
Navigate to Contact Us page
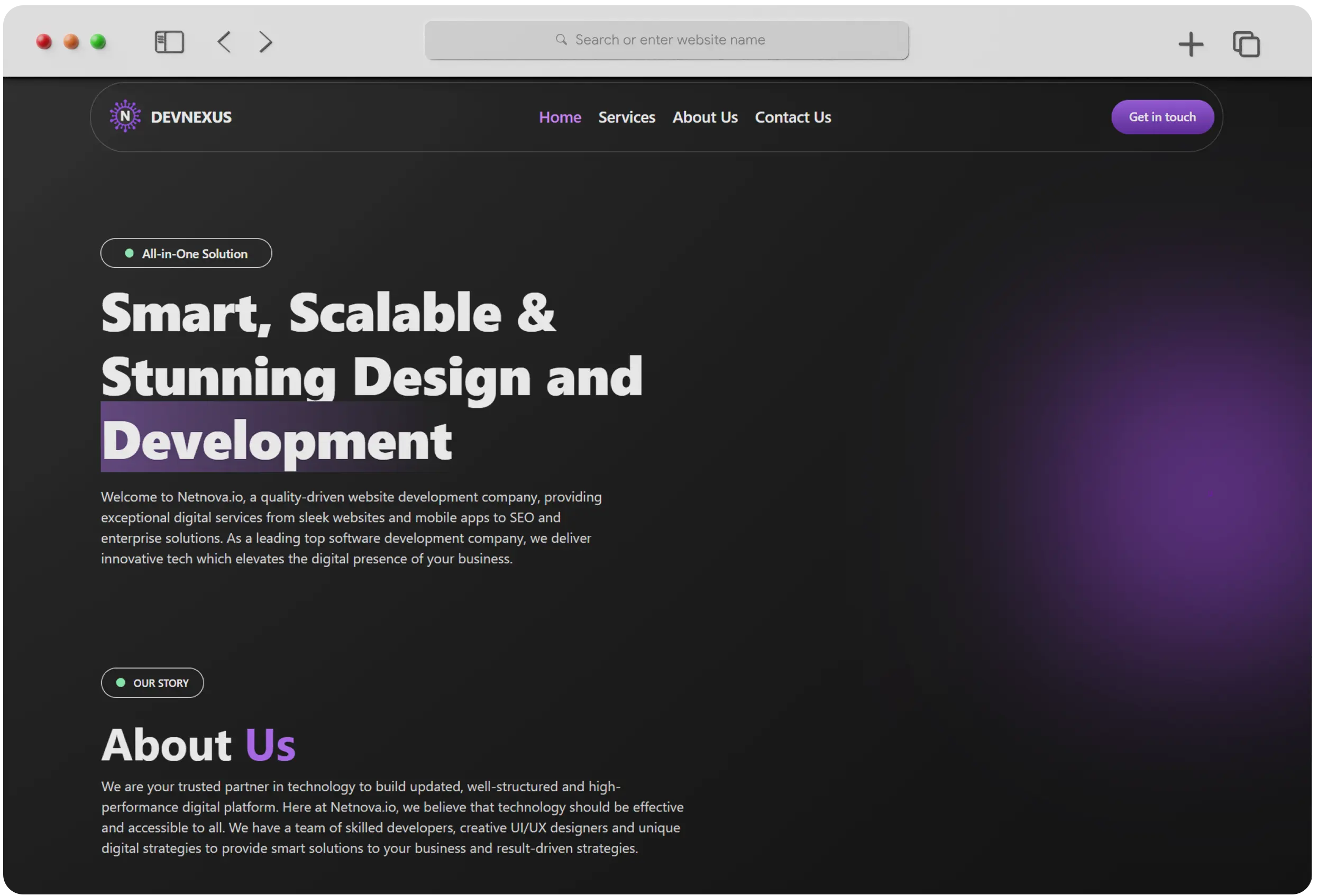793,117
